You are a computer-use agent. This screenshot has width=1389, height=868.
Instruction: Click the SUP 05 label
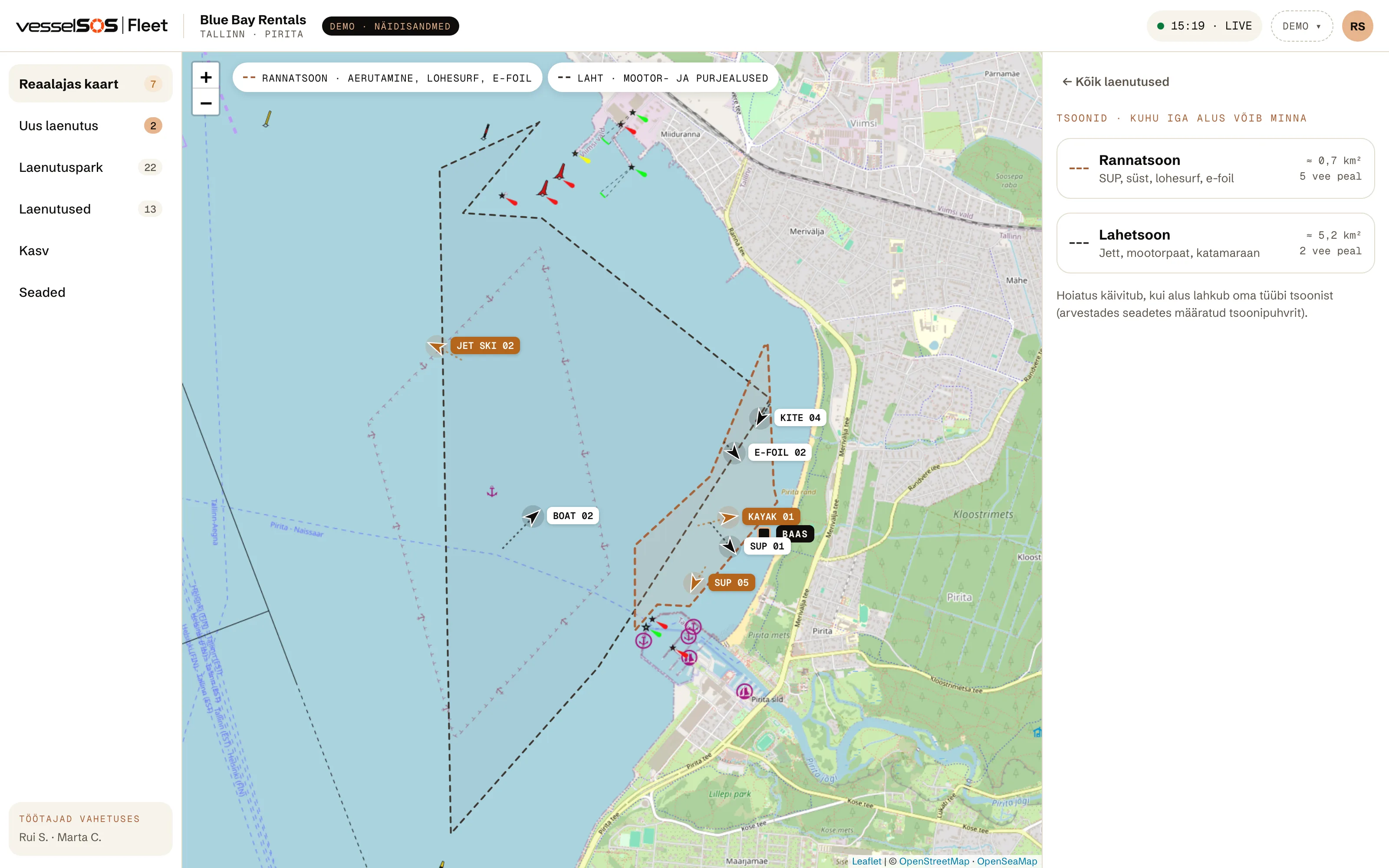[731, 583]
